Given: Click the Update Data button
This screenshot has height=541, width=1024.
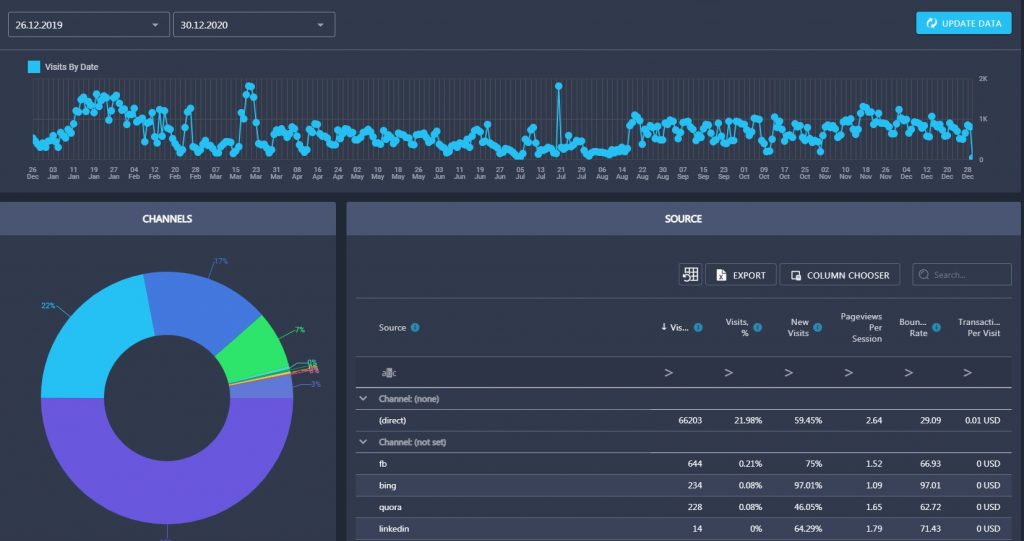Looking at the screenshot, I should pos(963,24).
